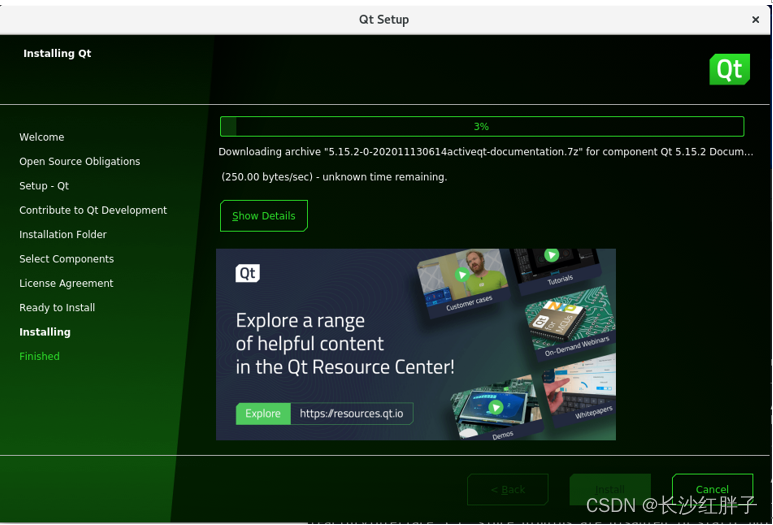Play the Customer cases video thumbnail
Screen dimensions: 773x525
point(462,275)
